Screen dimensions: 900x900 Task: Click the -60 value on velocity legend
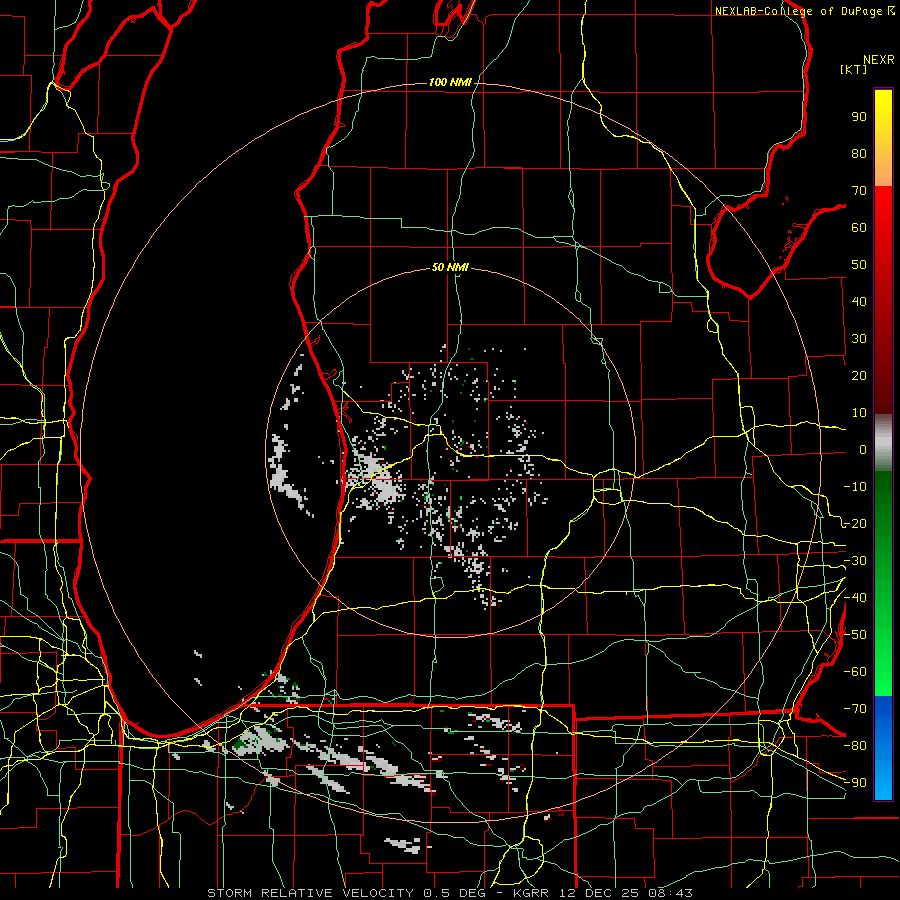pos(855,672)
